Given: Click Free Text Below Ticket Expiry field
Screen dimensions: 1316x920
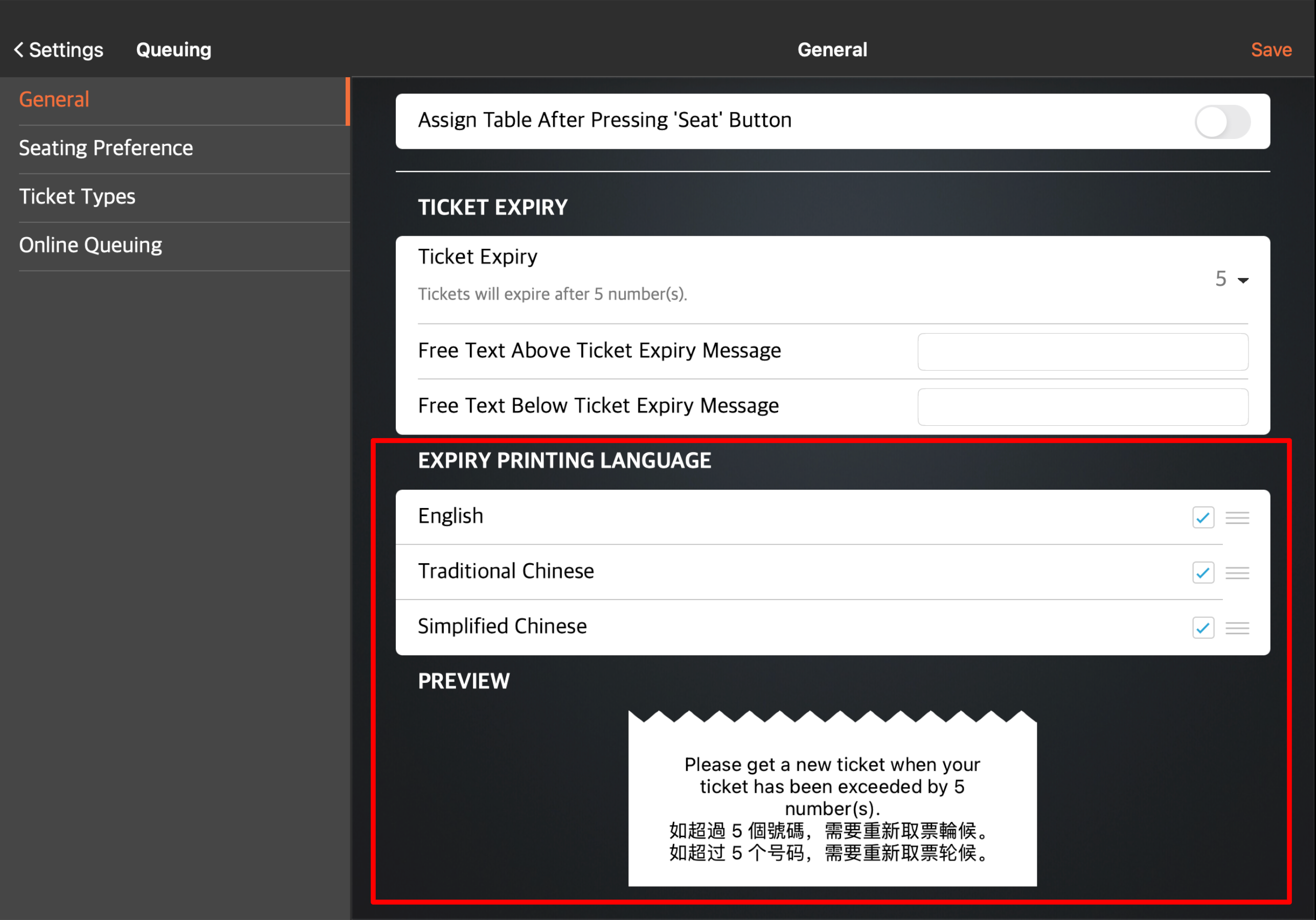Looking at the screenshot, I should click(1082, 407).
